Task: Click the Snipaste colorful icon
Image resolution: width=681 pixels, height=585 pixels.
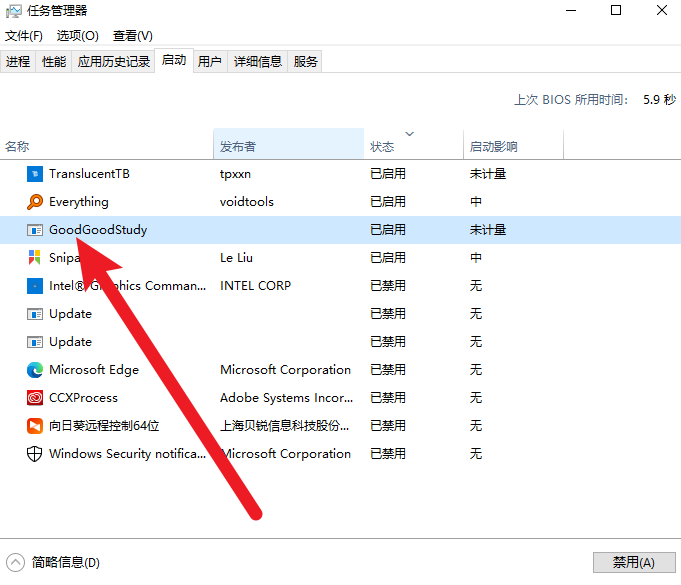Action: click(35, 258)
